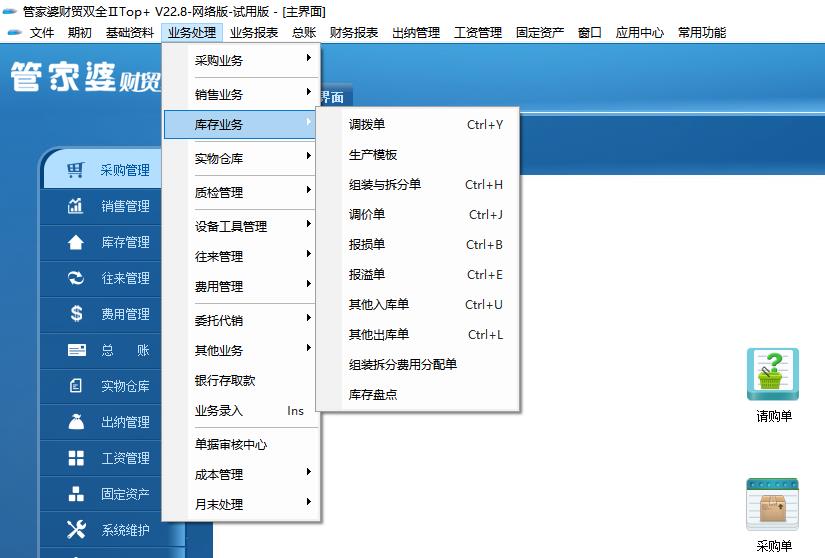Open the 总账 menu in menu bar

click(x=304, y=33)
